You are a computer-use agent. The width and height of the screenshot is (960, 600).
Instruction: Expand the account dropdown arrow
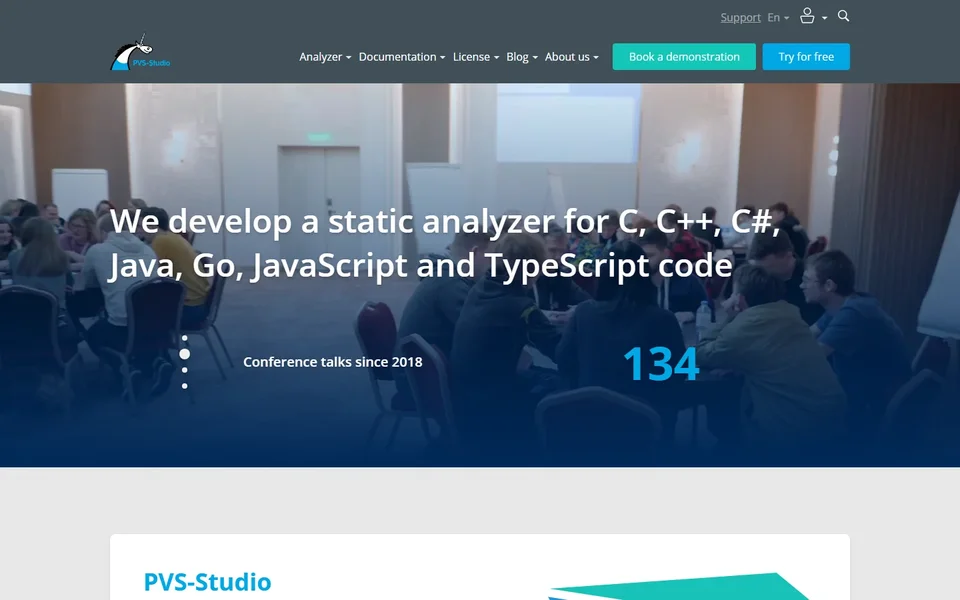[x=825, y=18]
